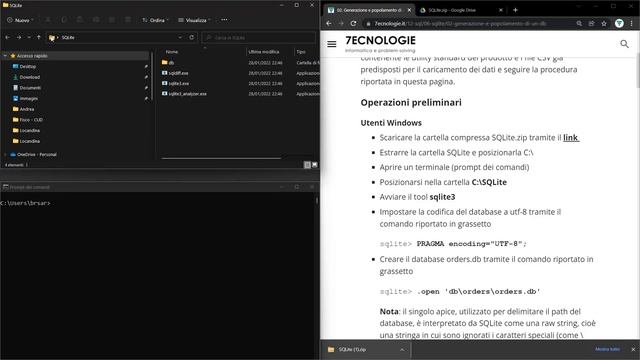The width and height of the screenshot is (640, 360).
Task: Open a new browser tab
Action: tap(515, 10)
